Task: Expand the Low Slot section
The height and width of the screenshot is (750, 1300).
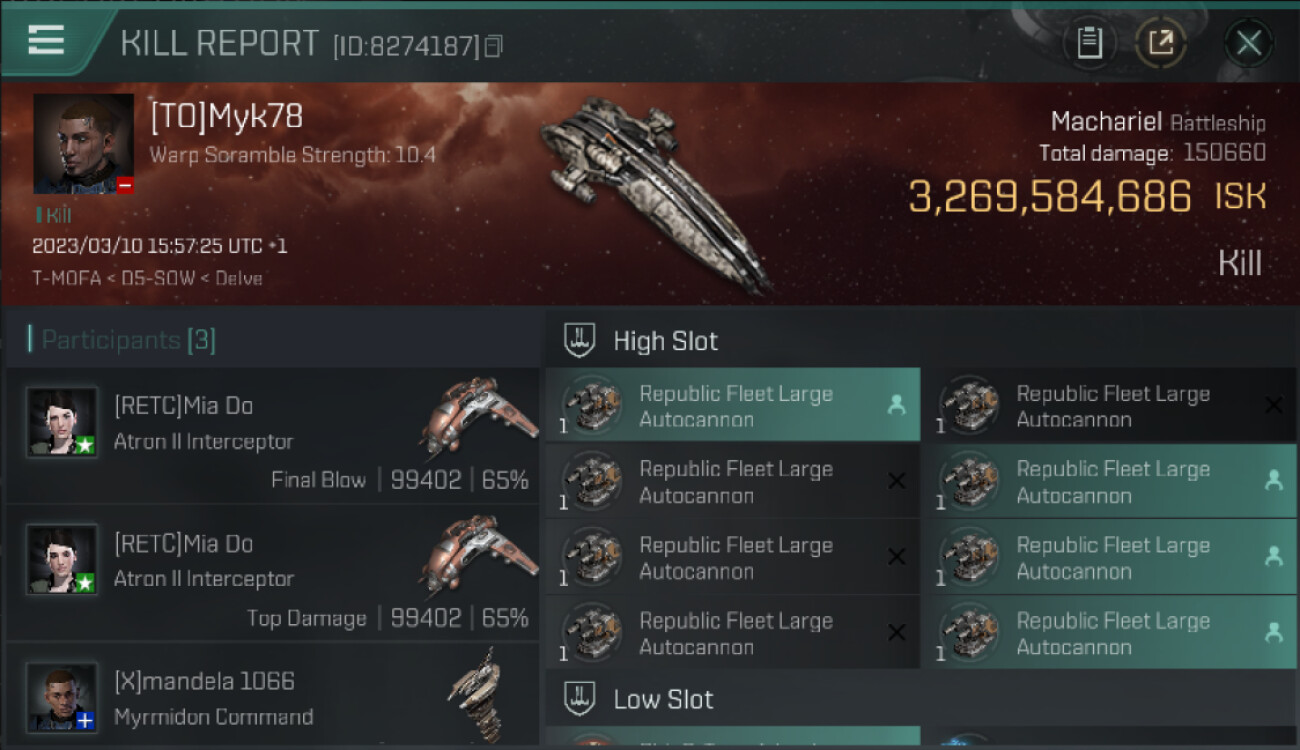Action: pos(663,699)
